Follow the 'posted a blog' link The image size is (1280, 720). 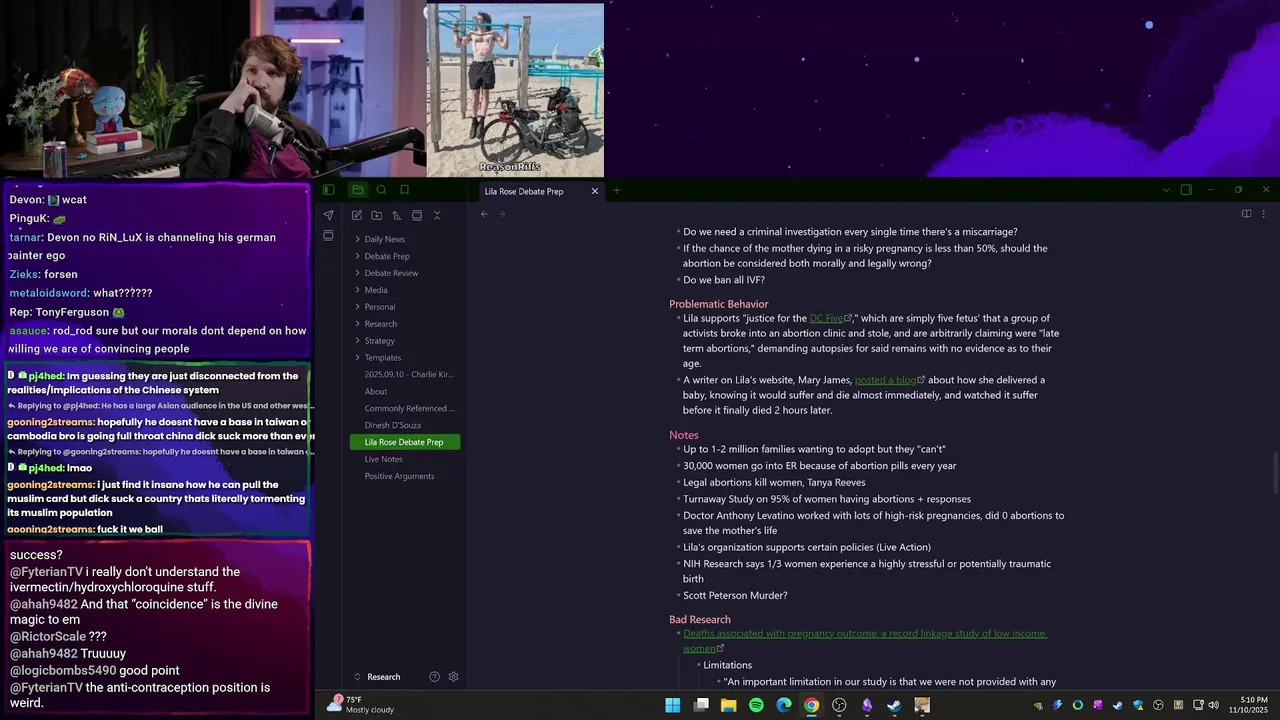point(889,380)
